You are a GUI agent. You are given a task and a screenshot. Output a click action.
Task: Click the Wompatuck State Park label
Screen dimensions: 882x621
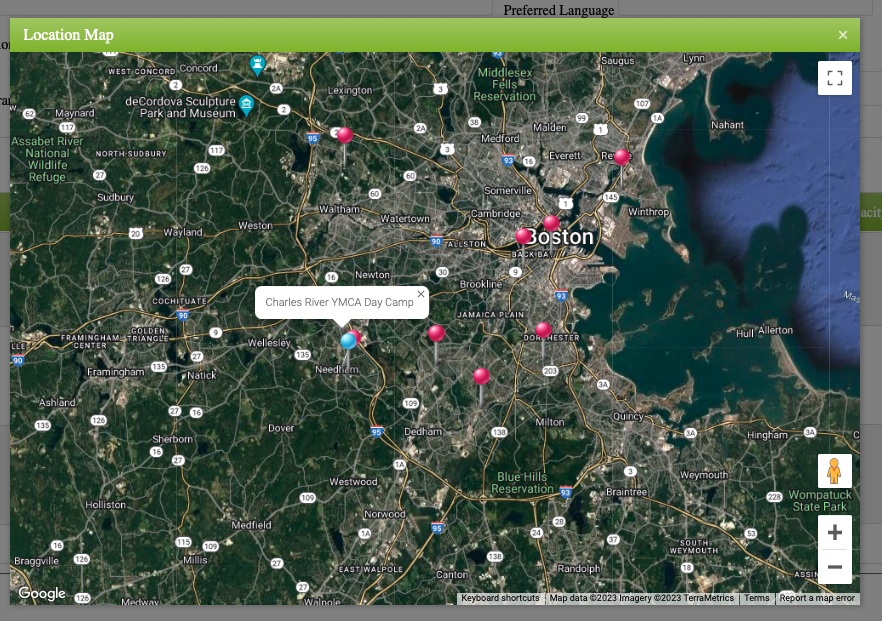[x=820, y=501]
